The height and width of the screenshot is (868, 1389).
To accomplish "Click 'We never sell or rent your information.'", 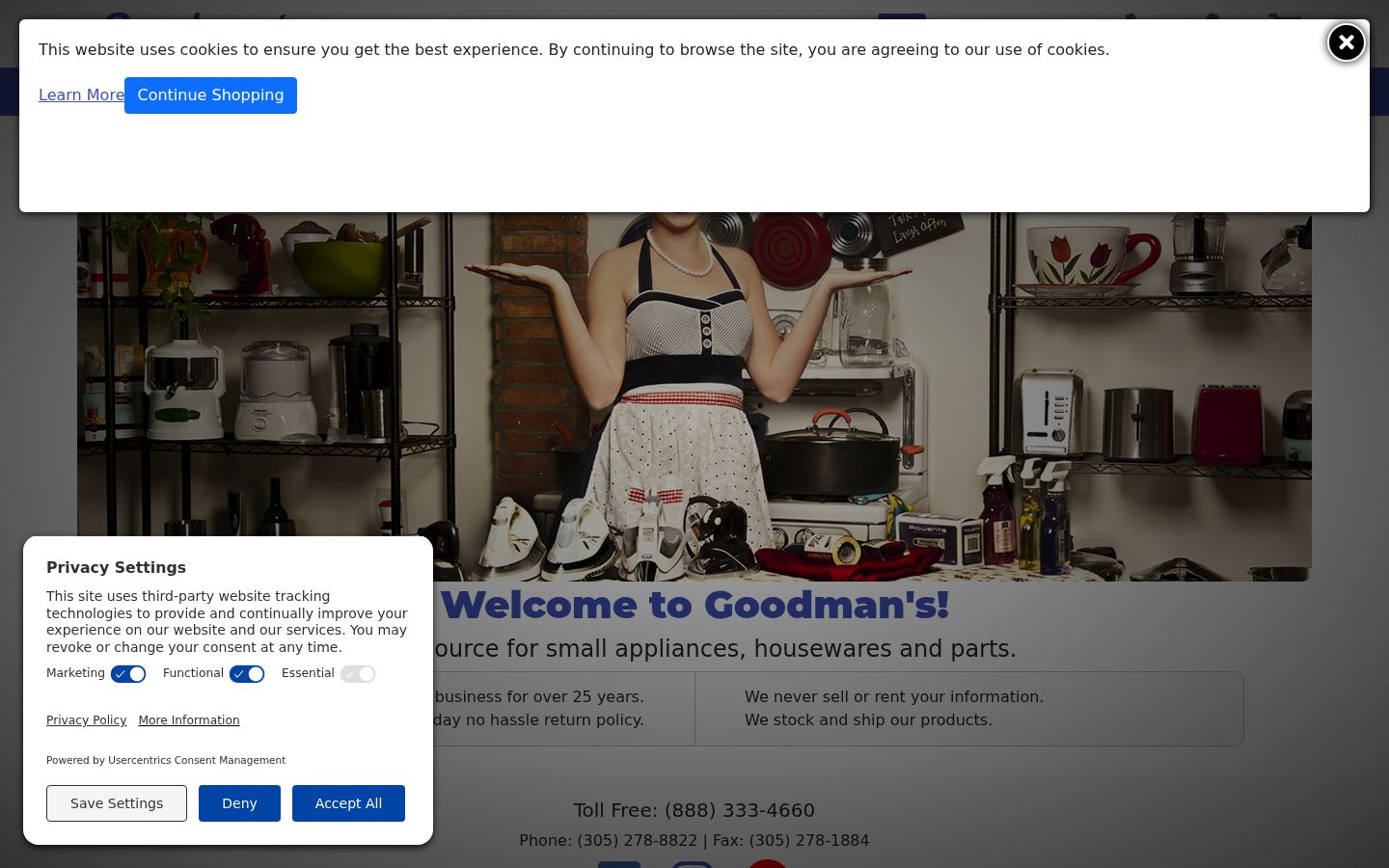I will (x=894, y=696).
